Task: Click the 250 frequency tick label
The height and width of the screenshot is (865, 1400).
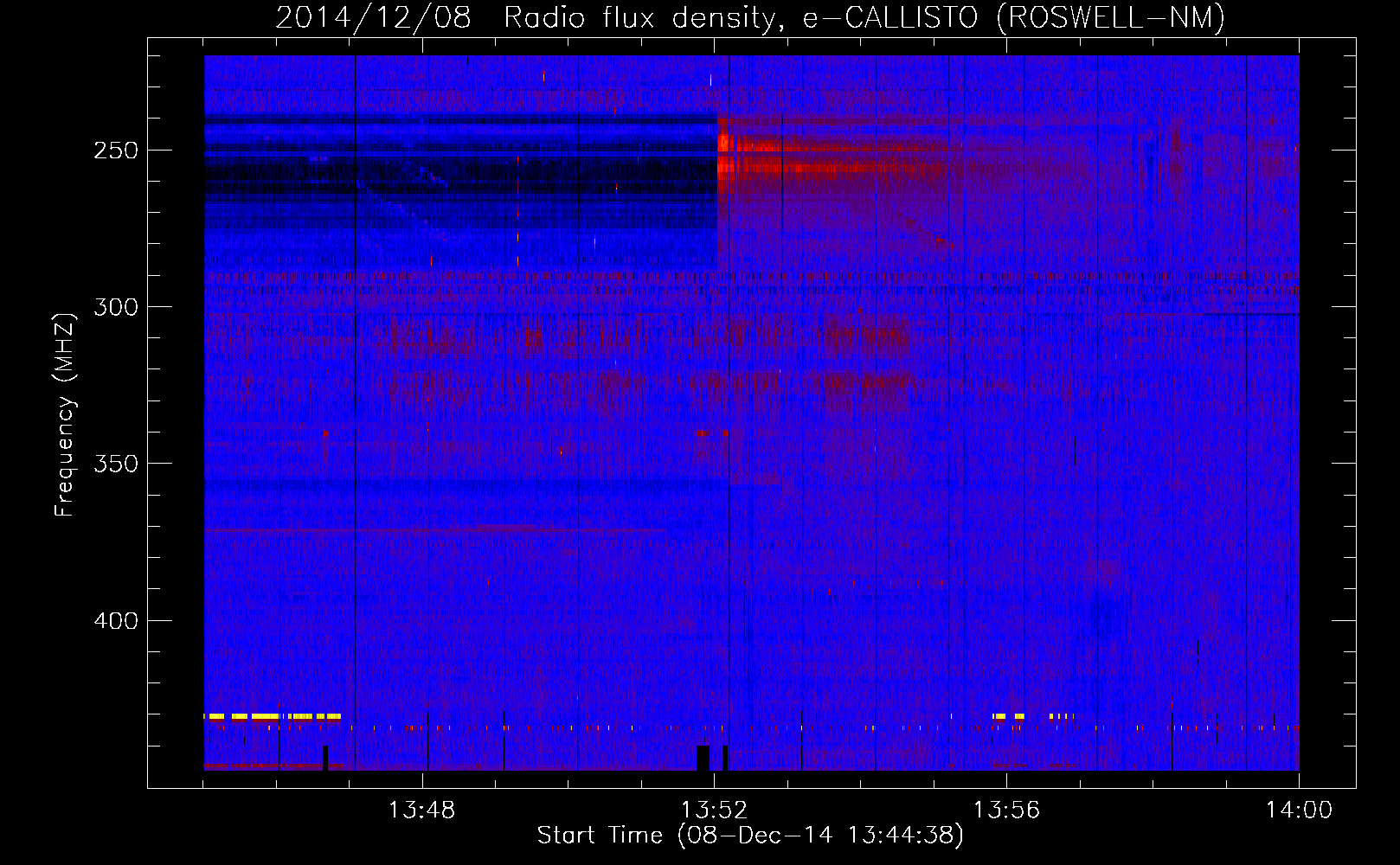Action: click(116, 150)
